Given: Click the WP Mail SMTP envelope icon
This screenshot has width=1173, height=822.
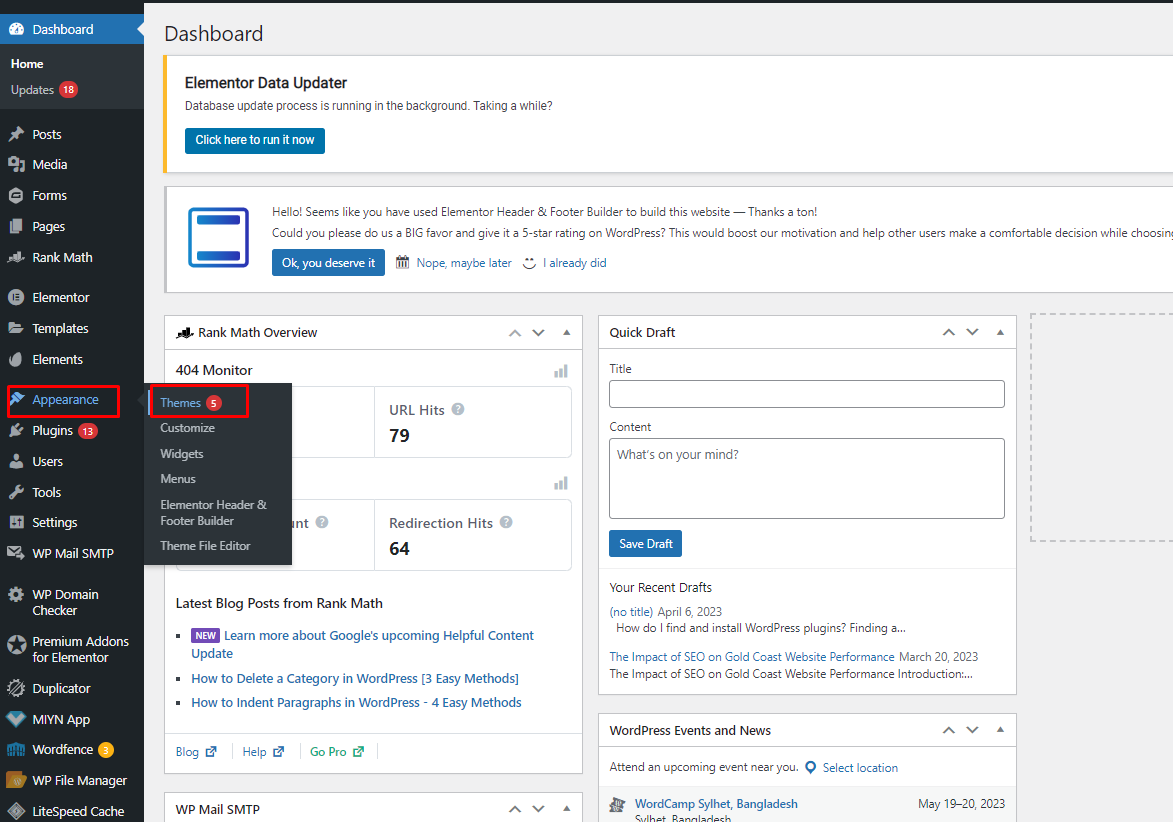Looking at the screenshot, I should (x=16, y=553).
